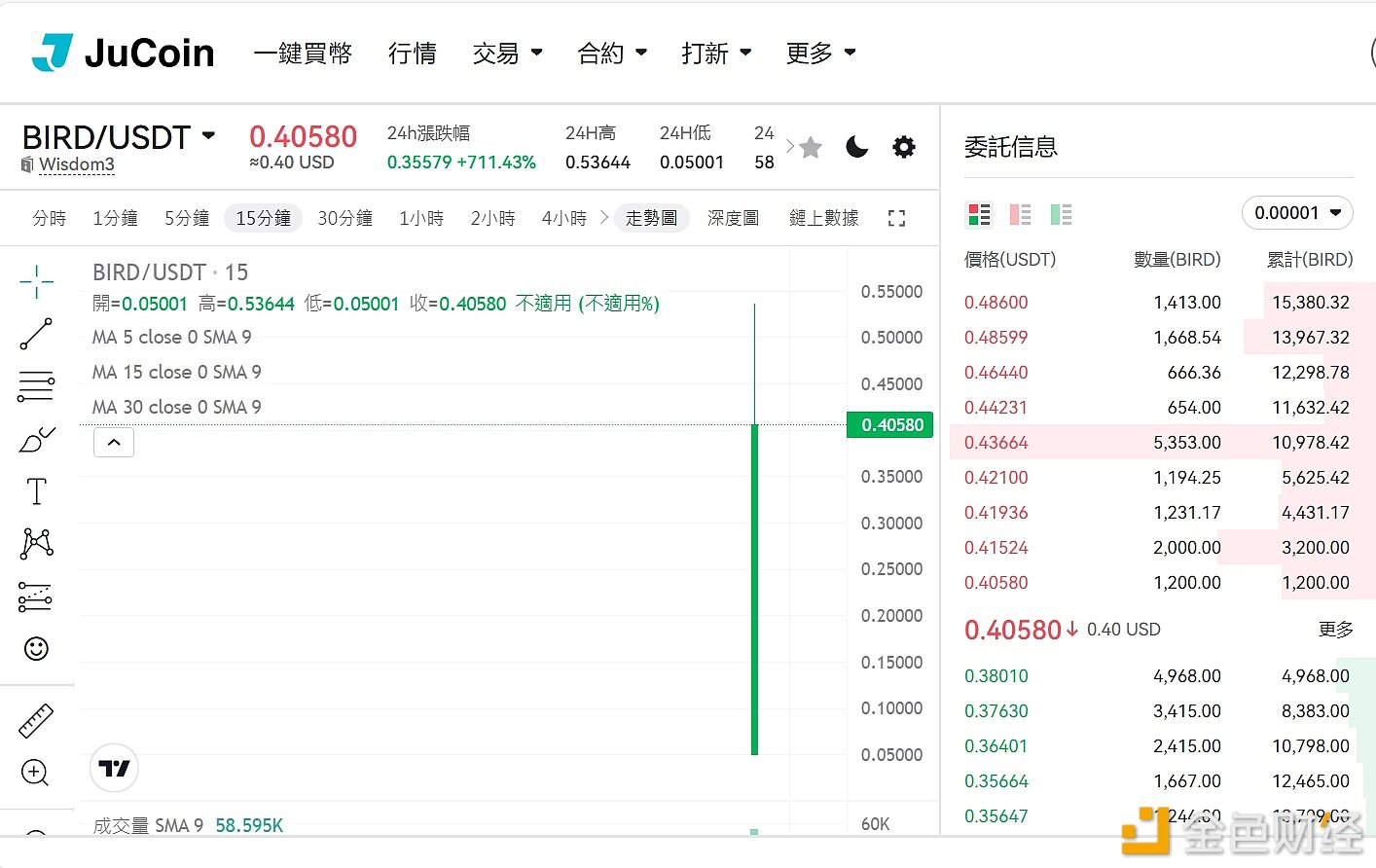Screen dimensions: 1376x868
Task: Show both bids and asks order book view
Action: tap(979, 214)
